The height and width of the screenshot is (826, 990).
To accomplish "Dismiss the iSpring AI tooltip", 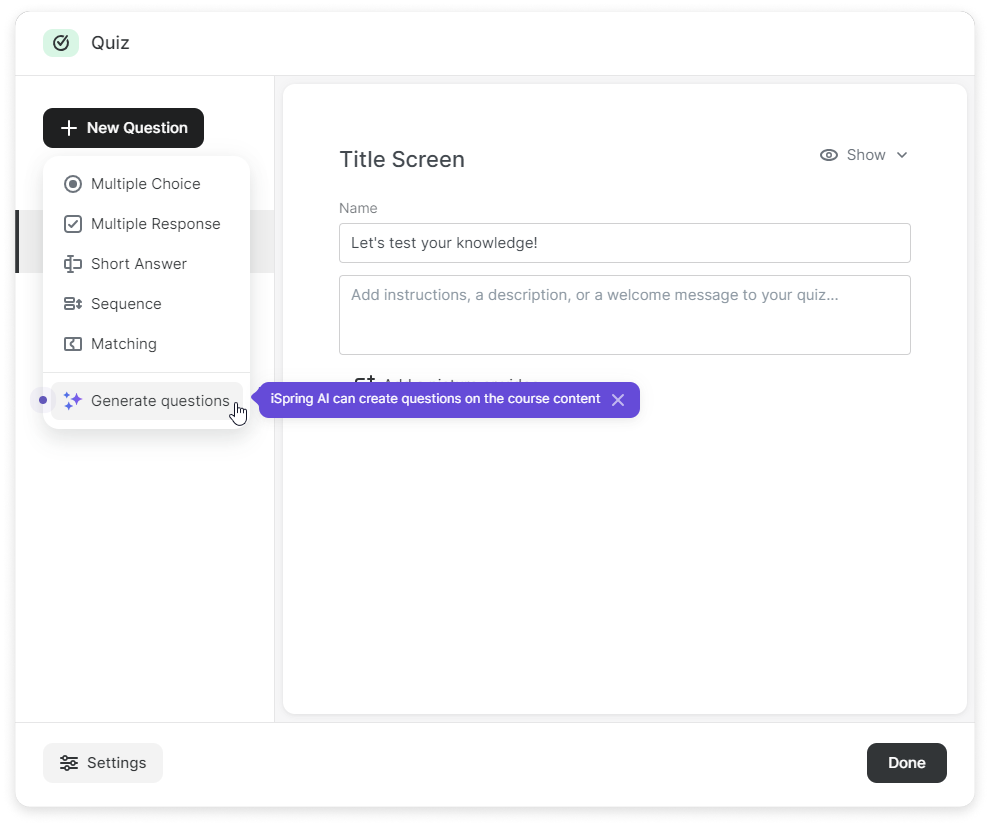I will click(618, 400).
